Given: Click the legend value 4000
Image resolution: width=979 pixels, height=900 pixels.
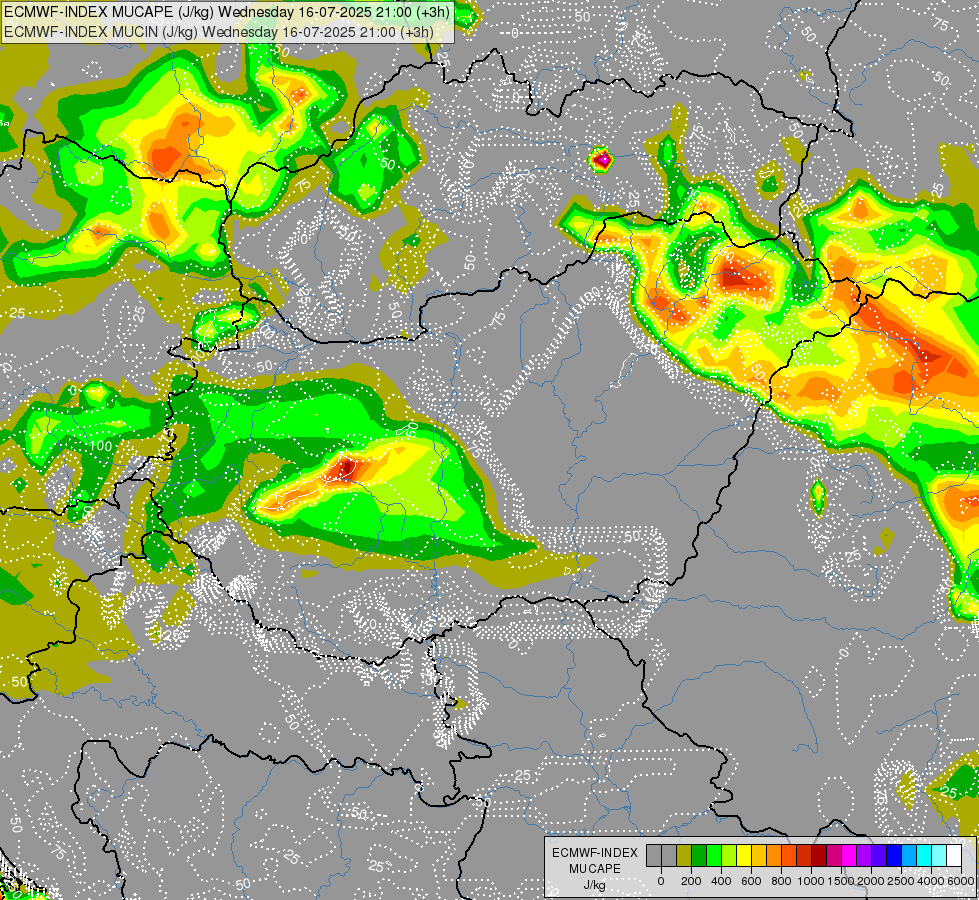Looking at the screenshot, I should 931,881.
